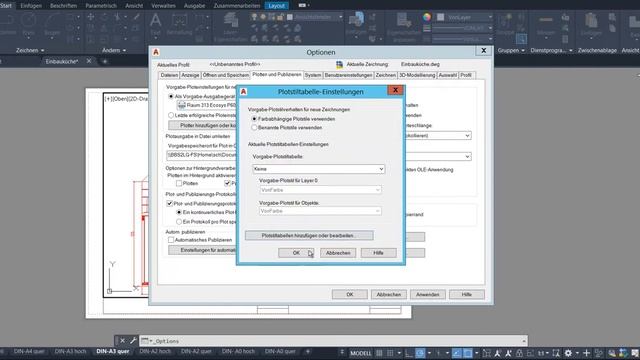Select the Text tool in the ribbon
The height and width of the screenshot is (360, 640).
pos(155,24)
